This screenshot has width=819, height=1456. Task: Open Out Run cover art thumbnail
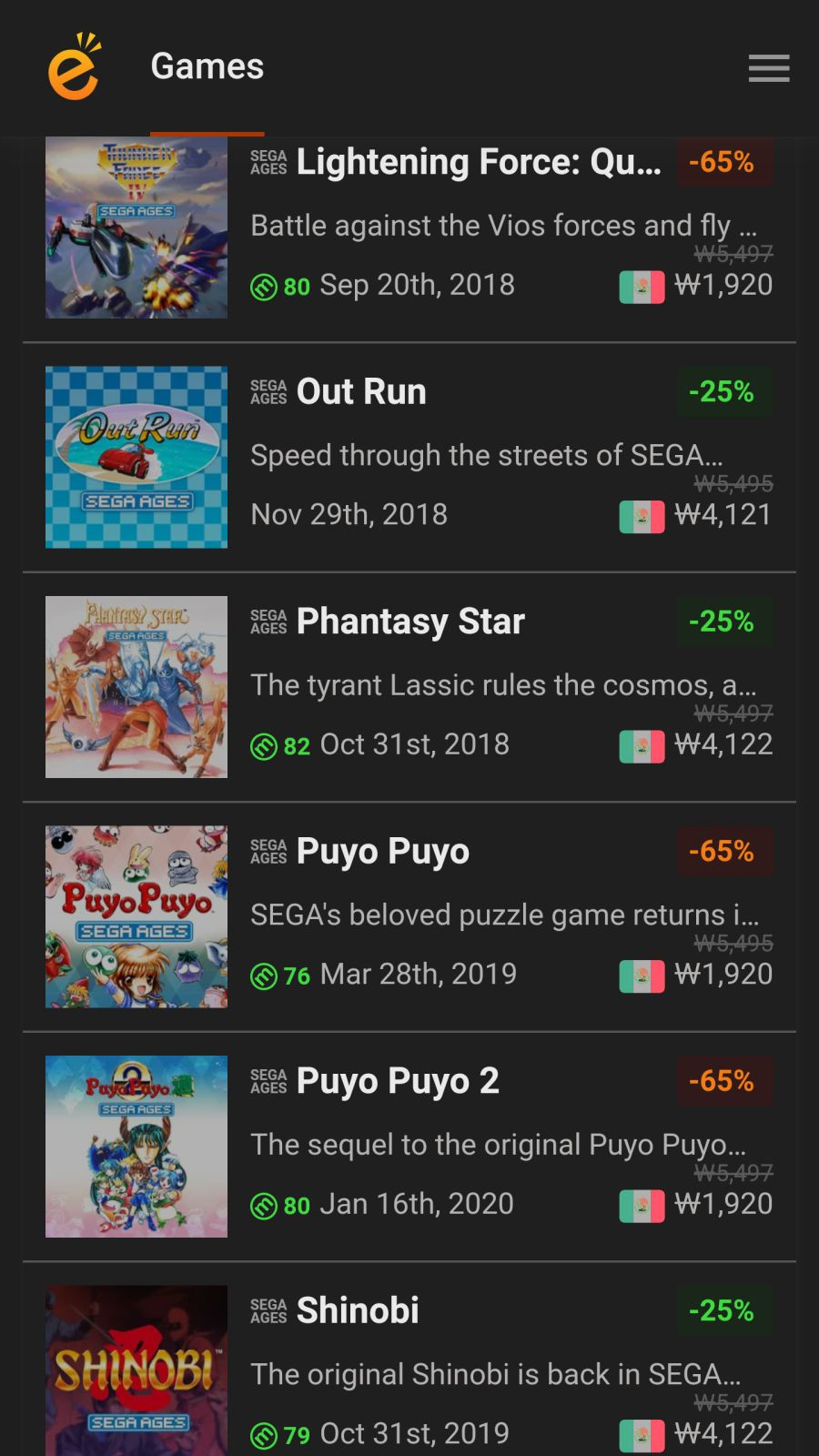pyautogui.click(x=136, y=457)
